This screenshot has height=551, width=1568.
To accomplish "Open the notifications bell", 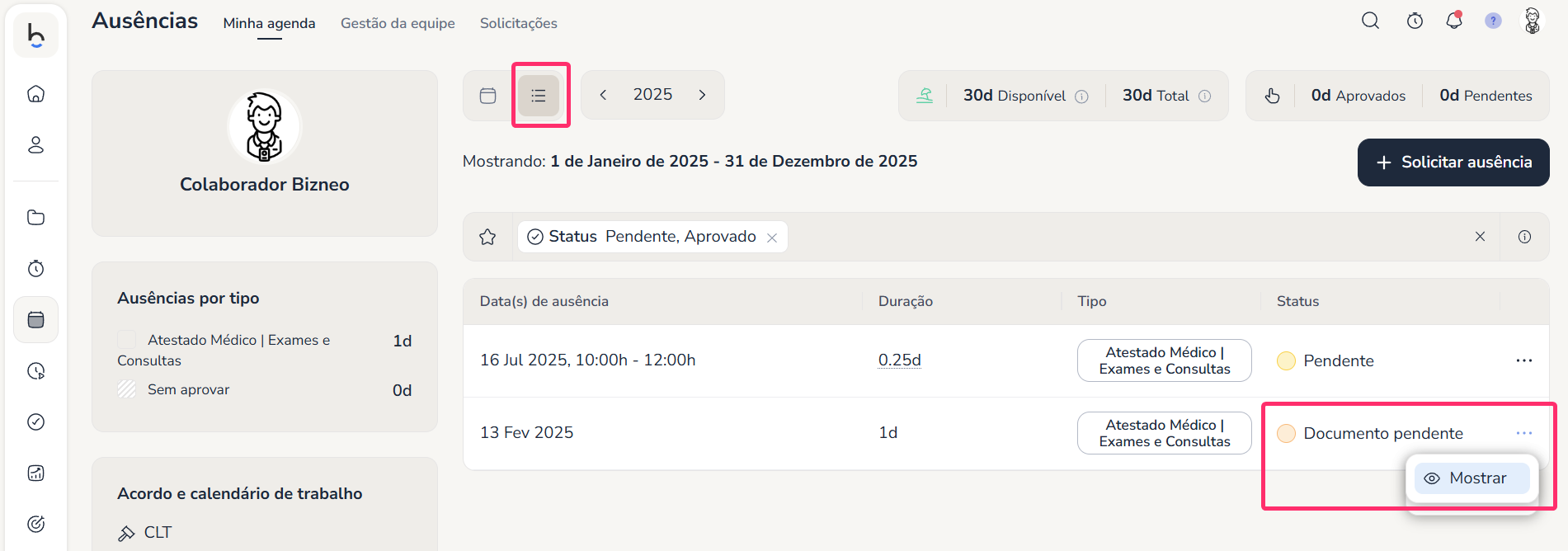I will [1454, 21].
